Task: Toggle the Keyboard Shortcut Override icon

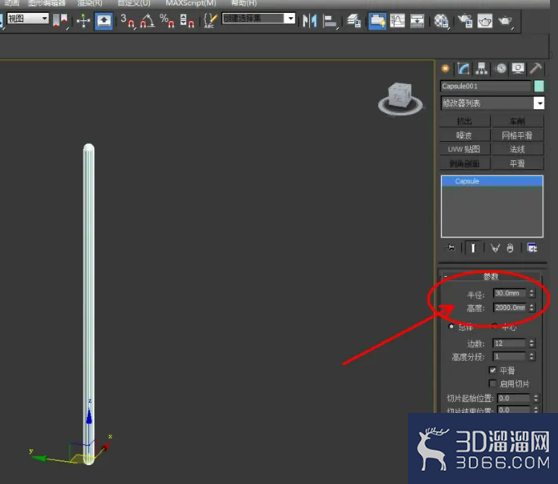Action: coord(104,21)
